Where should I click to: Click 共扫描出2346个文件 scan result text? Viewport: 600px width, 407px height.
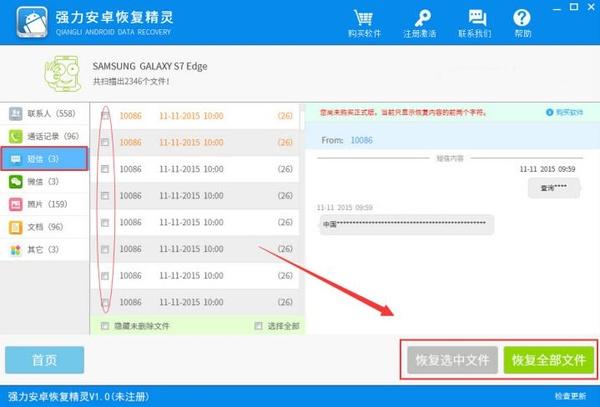[131, 81]
